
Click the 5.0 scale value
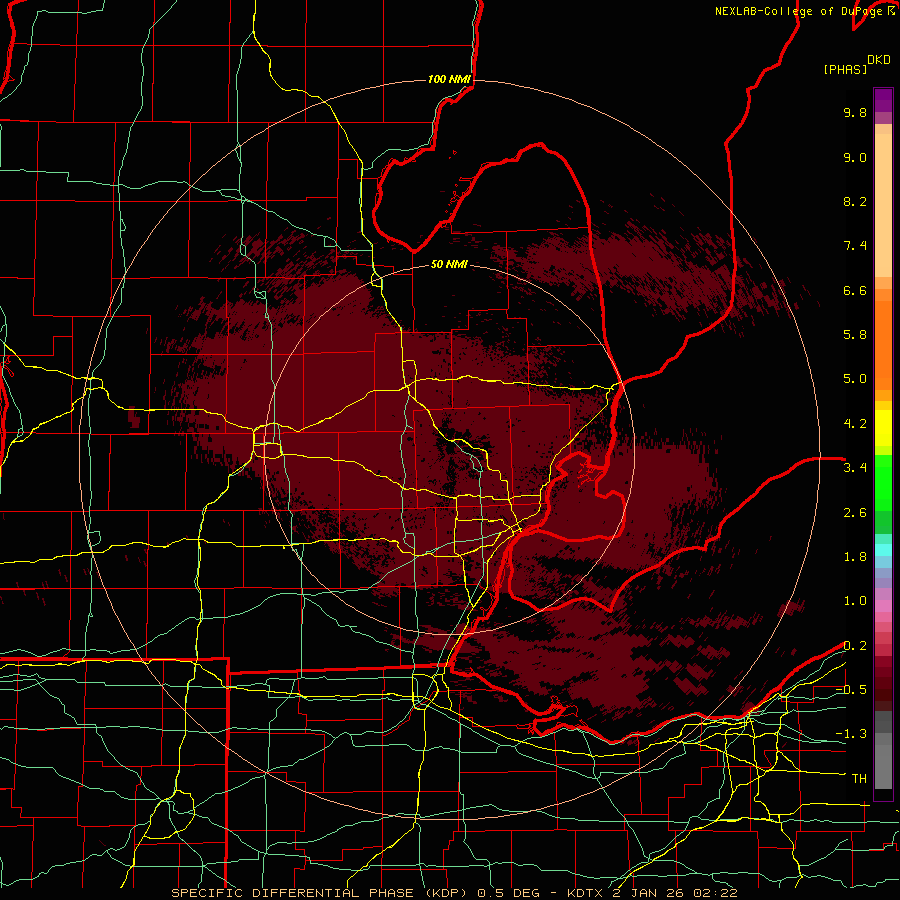pyautogui.click(x=855, y=379)
